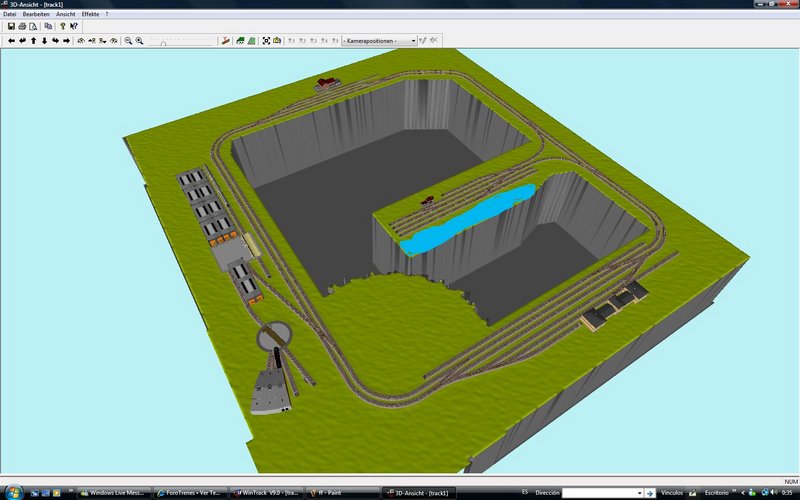The image size is (800, 500).
Task: Jump to saved camera position 4
Action: click(x=324, y=40)
